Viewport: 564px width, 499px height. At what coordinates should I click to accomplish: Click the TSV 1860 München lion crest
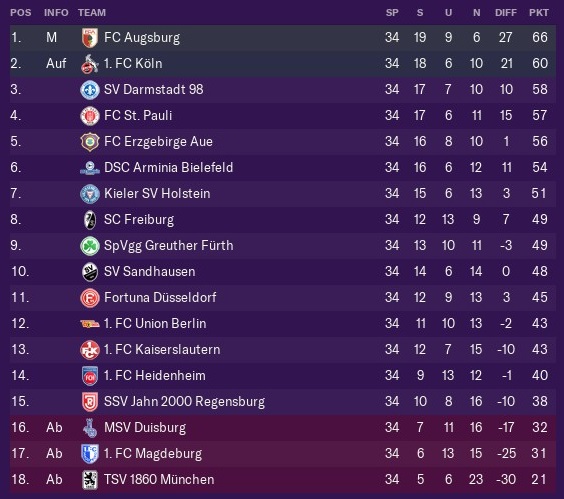(x=90, y=480)
